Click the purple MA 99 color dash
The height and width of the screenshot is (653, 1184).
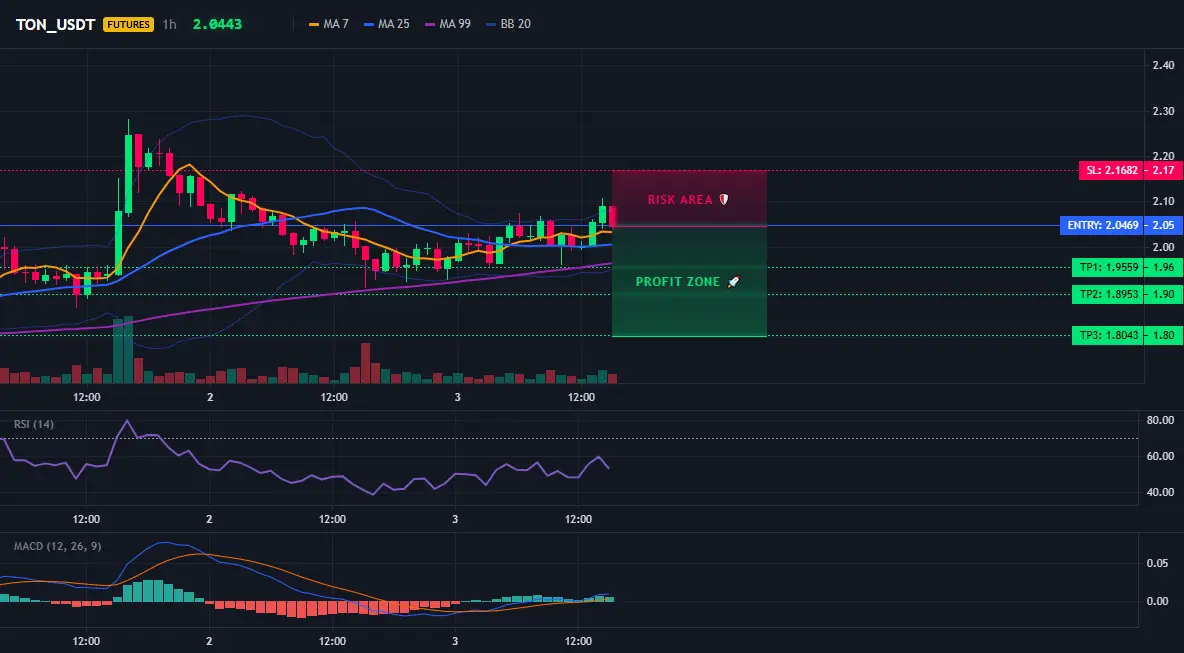coord(430,24)
